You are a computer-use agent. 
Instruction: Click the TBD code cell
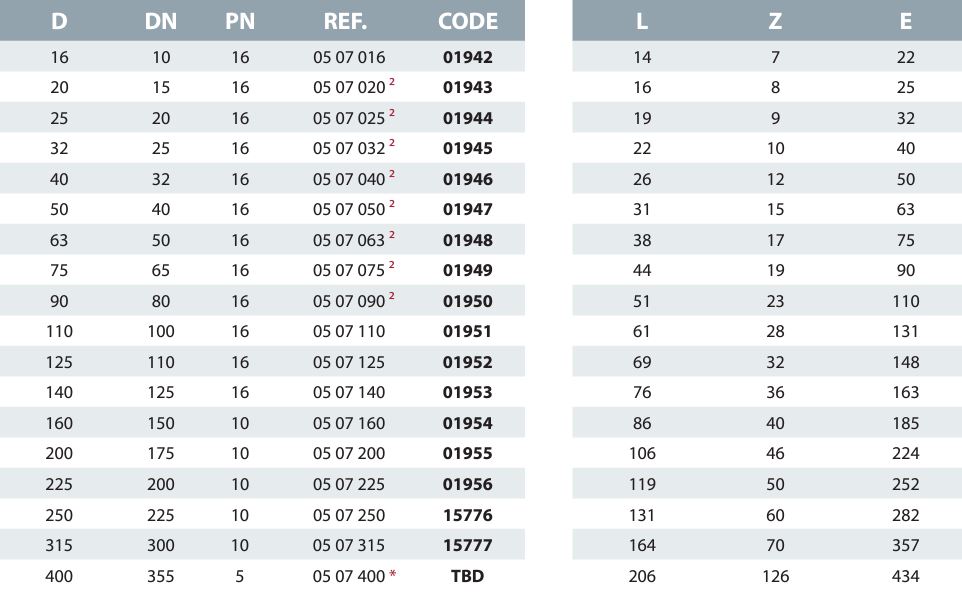click(468, 576)
